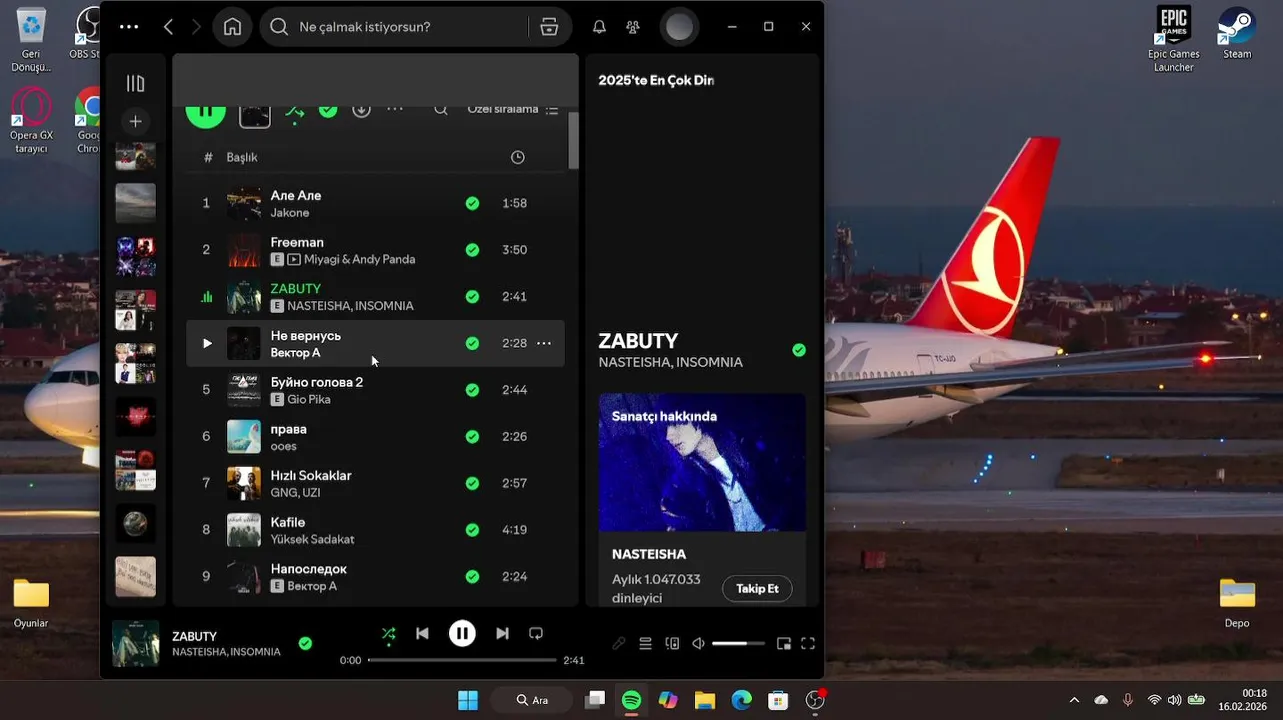Viewport: 1283px width, 720px height.
Task: Click the now-playing ZABUTY cover thumbnail
Action: point(135,643)
